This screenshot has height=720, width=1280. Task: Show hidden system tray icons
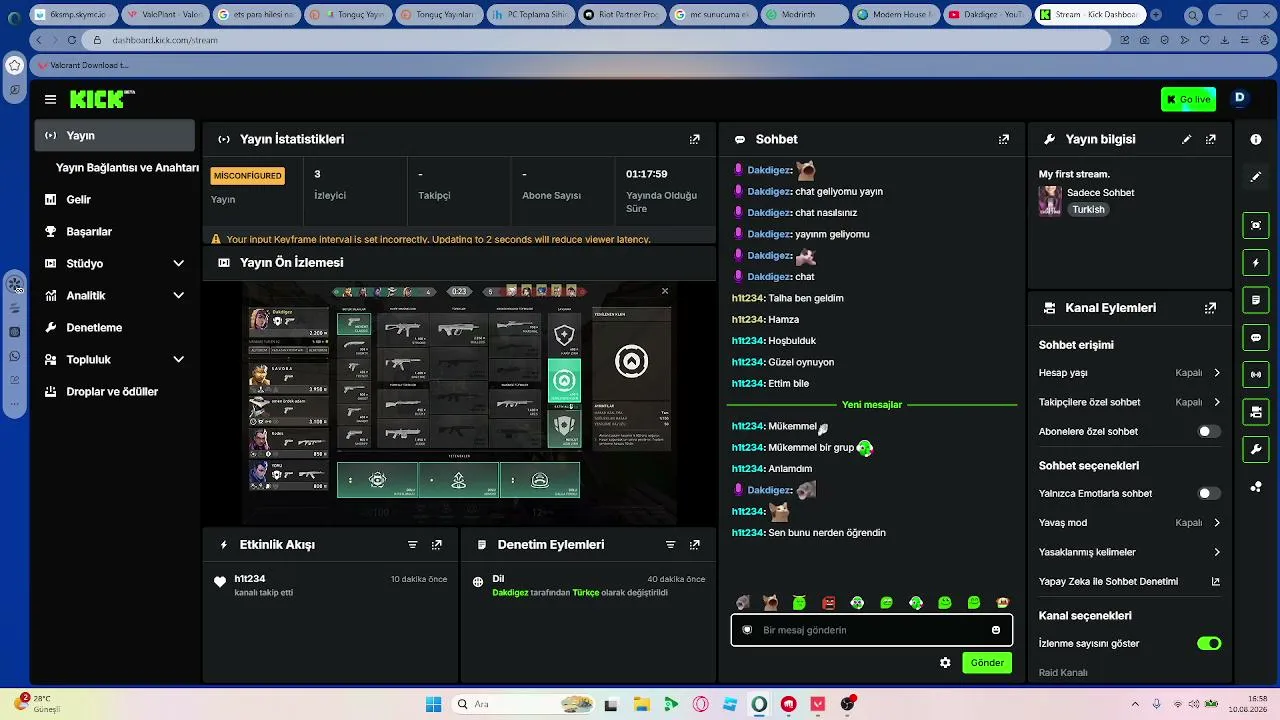pos(1134,704)
